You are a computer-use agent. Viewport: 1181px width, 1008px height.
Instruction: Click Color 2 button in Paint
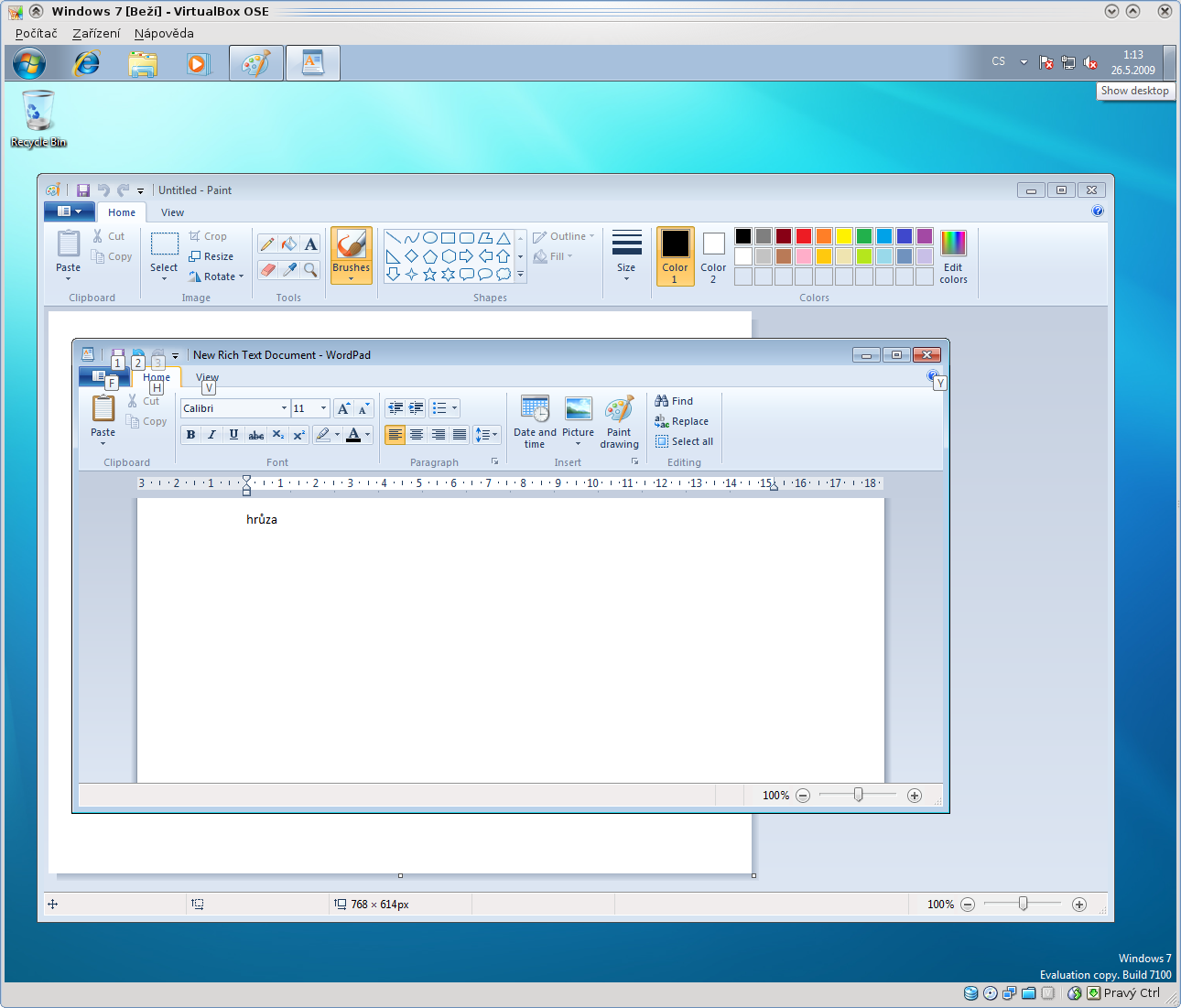(713, 256)
